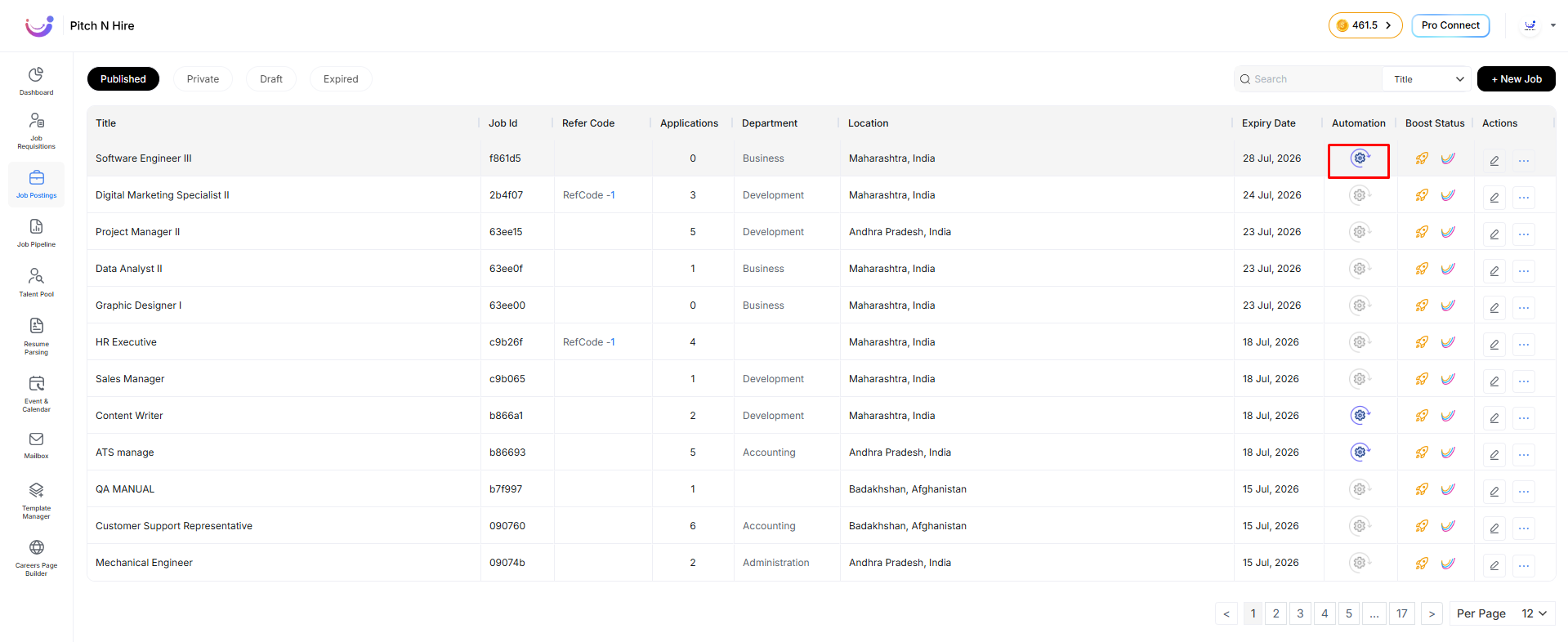The image size is (1568, 642).
Task: Expand the user profile menu arrow
Action: (1553, 25)
